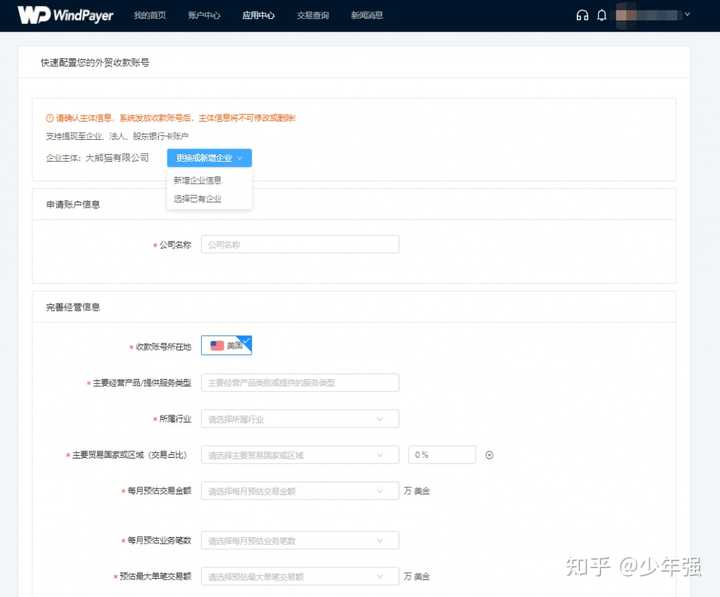
Task: Open notifications bell icon
Action: pos(602,15)
